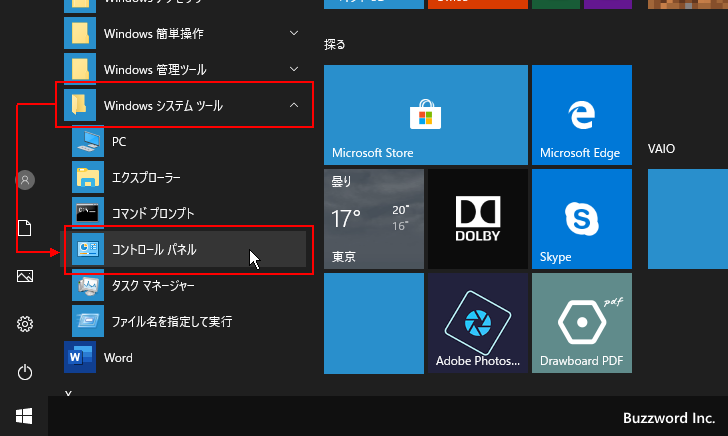Open the Drawboard PDF tile
Viewport: 728px width, 436px height.
tap(582, 323)
